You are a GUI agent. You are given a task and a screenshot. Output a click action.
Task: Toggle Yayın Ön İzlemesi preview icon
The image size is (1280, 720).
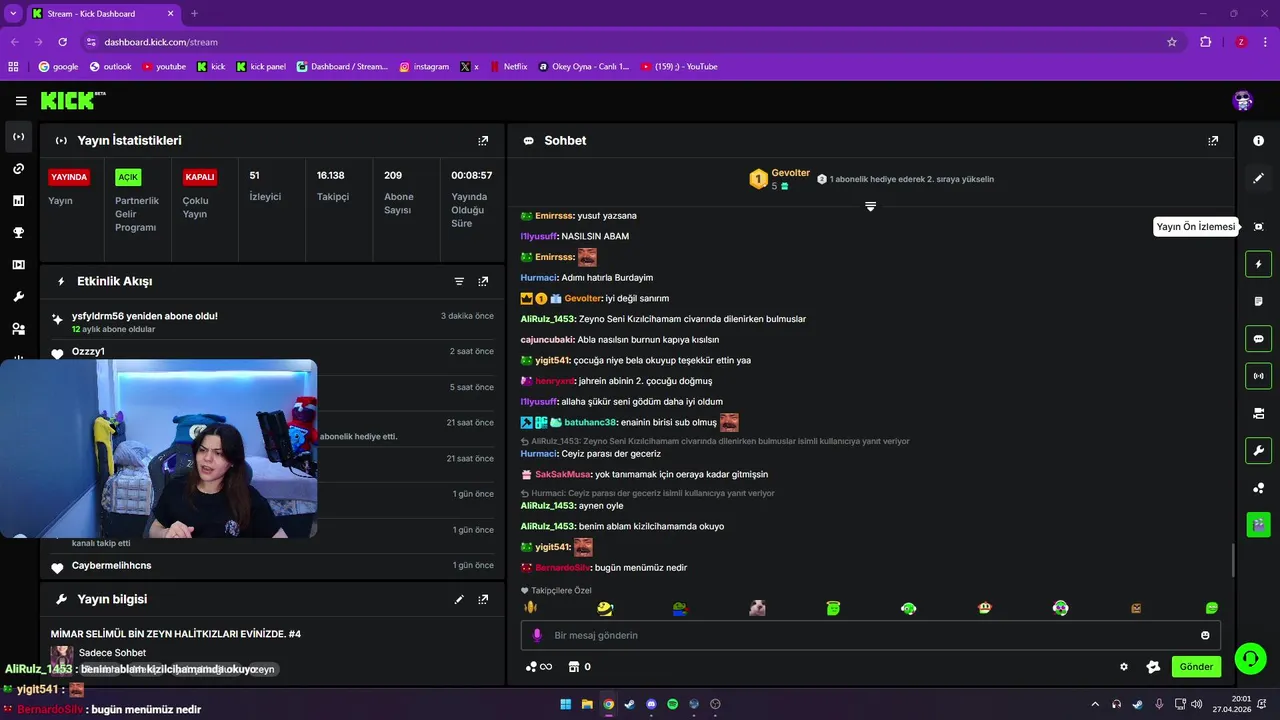point(1259,227)
